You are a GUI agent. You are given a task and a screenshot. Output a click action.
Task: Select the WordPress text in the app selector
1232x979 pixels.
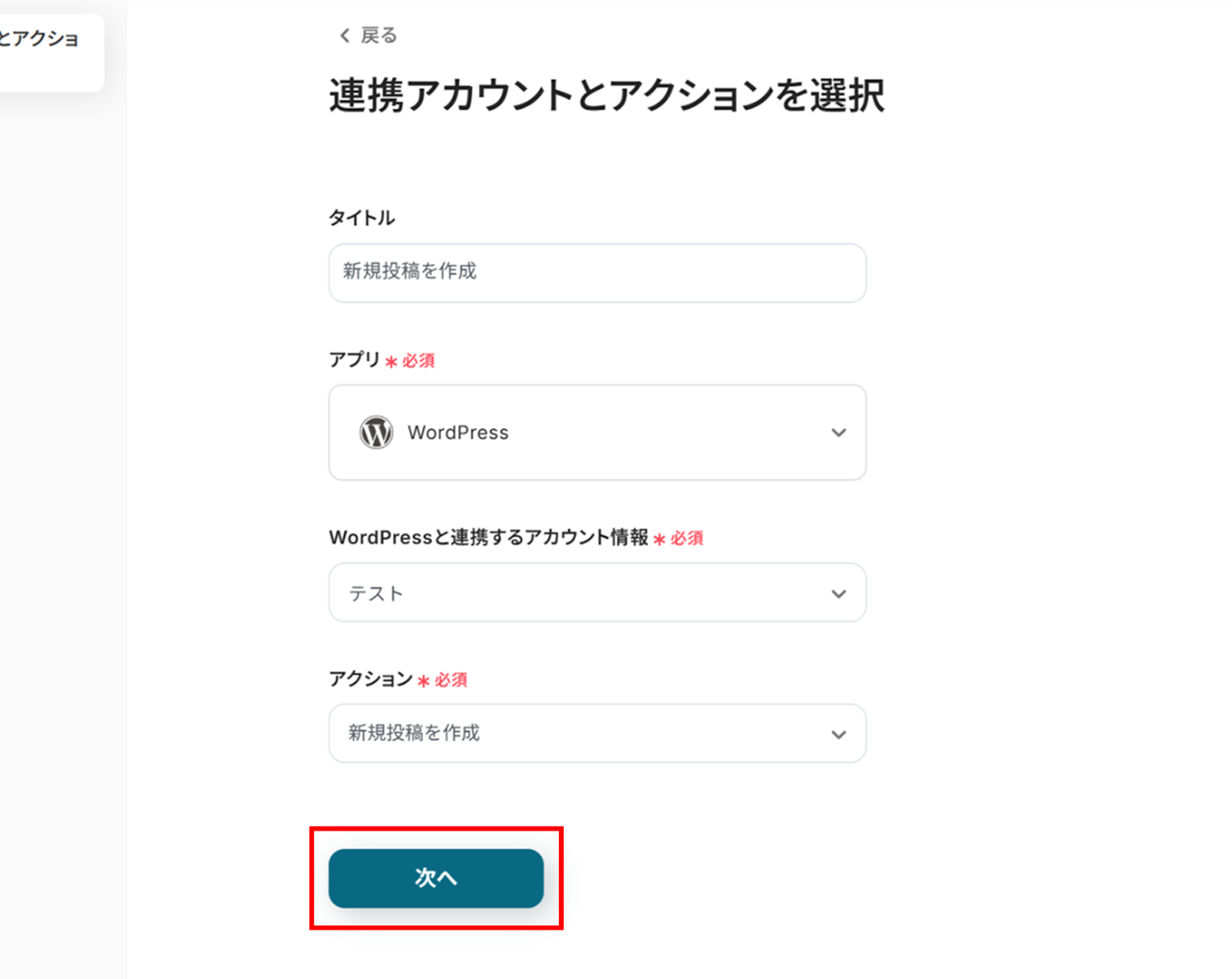pos(458,433)
